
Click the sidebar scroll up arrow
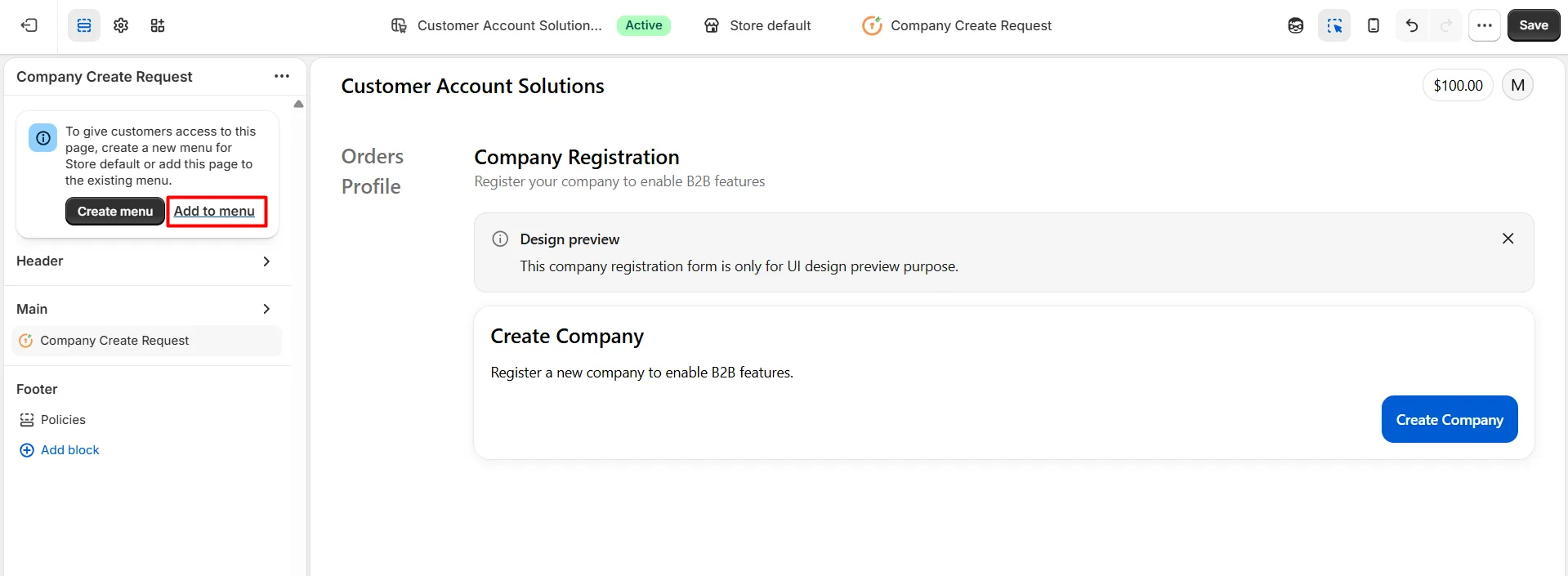coord(298,104)
